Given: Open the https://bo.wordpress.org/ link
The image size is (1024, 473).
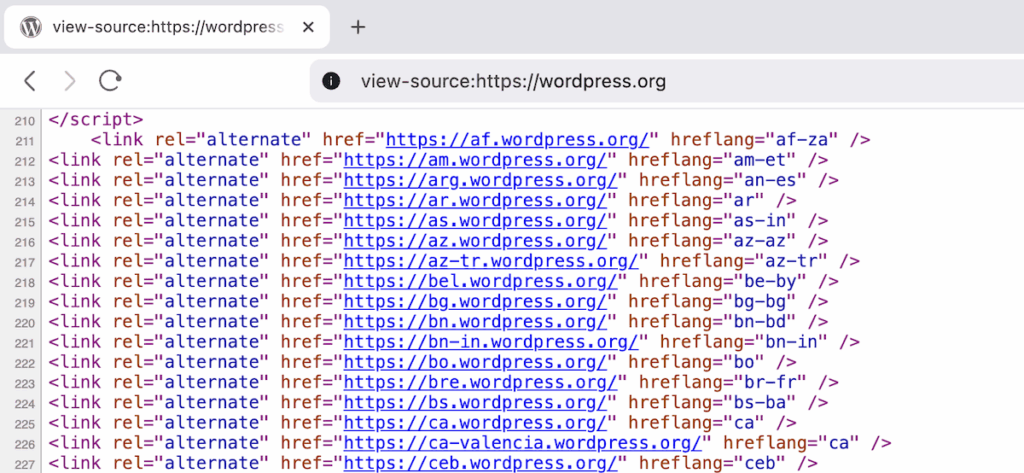Looking at the screenshot, I should pyautogui.click(x=475, y=363).
